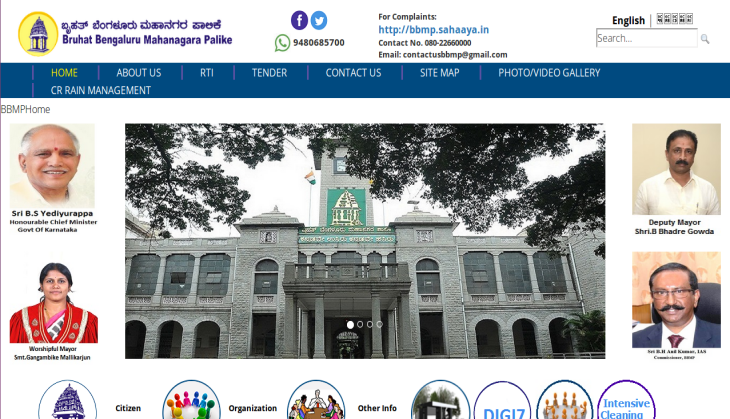This screenshot has width=730, height=419.
Task: Open the ABOUT US menu
Action: pos(139,73)
